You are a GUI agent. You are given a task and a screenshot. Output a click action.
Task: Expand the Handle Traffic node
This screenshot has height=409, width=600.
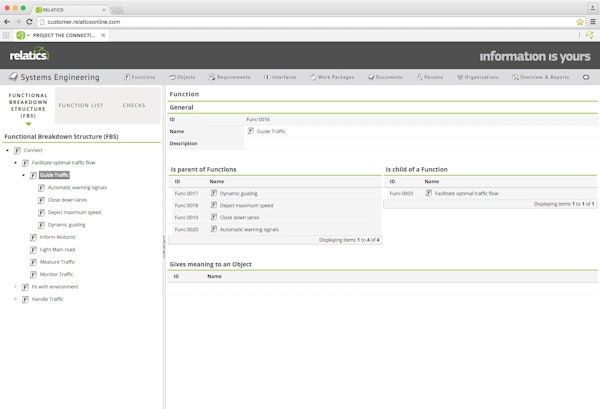15,299
